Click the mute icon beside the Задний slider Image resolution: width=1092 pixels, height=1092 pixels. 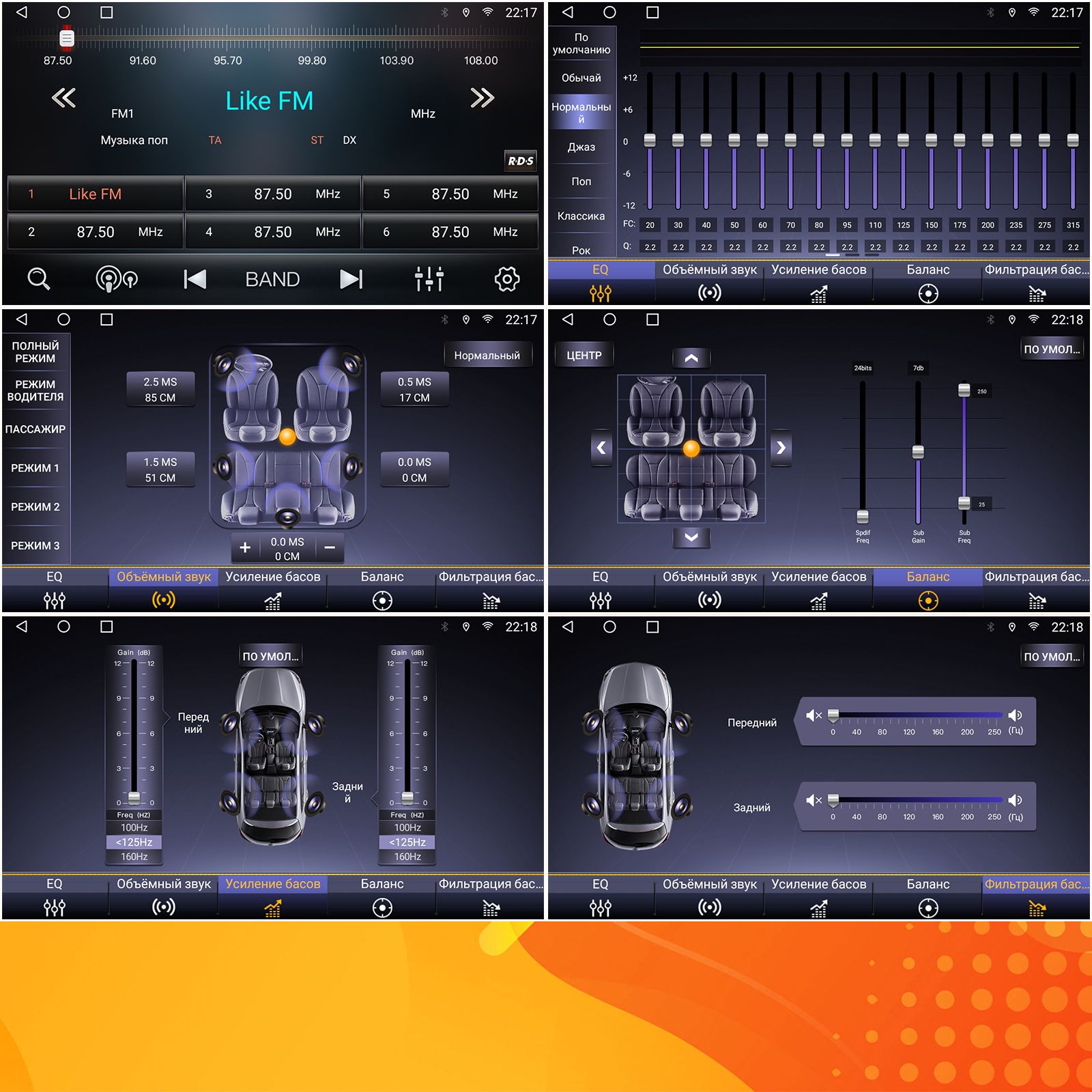click(x=814, y=800)
